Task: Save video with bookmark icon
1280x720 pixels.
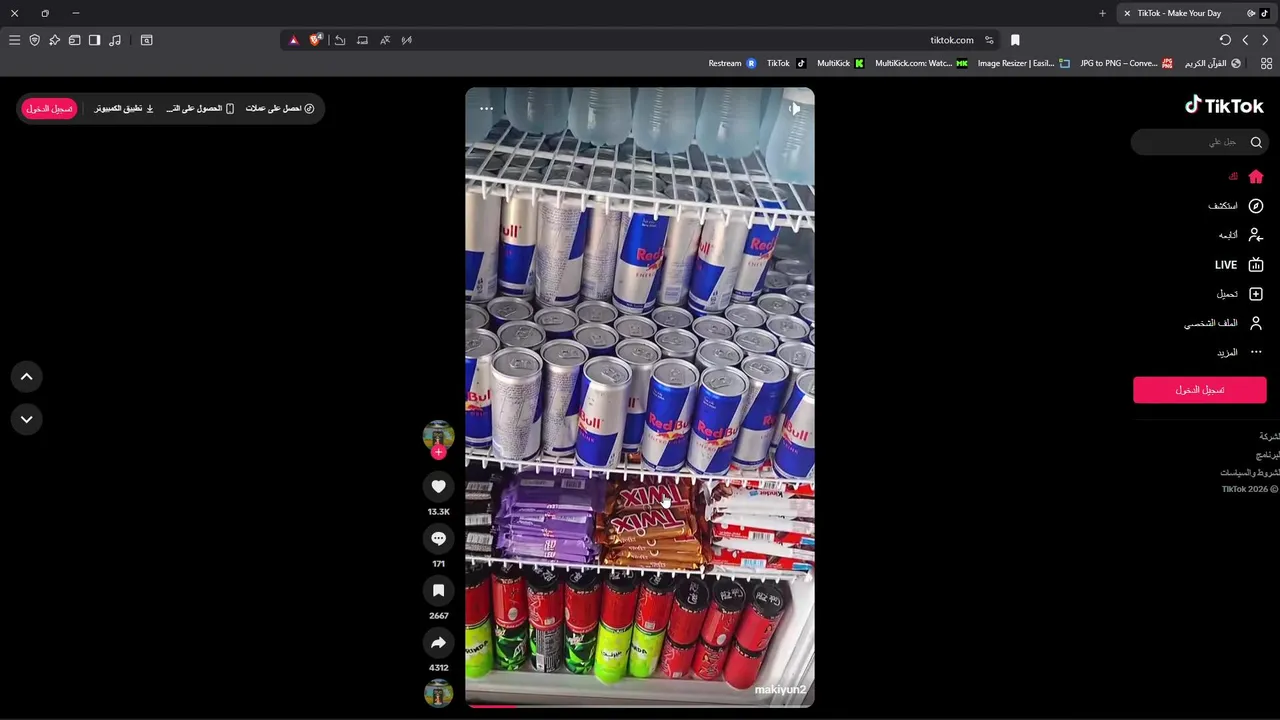Action: click(438, 590)
